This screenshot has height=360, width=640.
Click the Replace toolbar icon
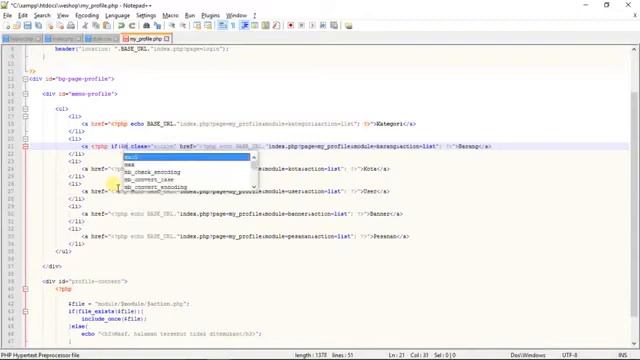157,26
